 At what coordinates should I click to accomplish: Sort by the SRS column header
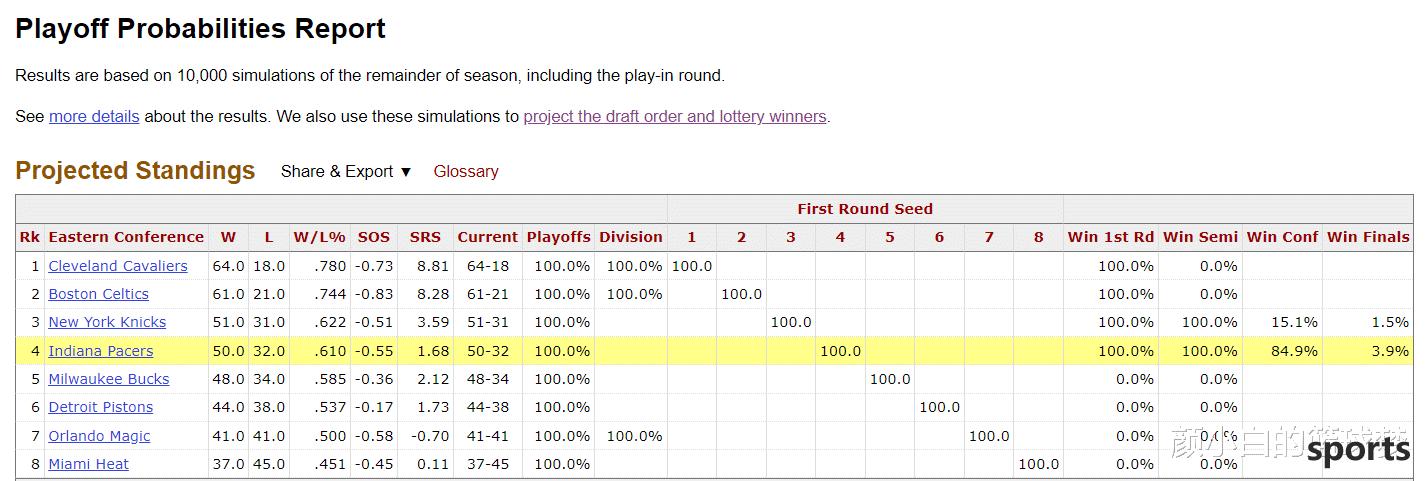pos(425,237)
